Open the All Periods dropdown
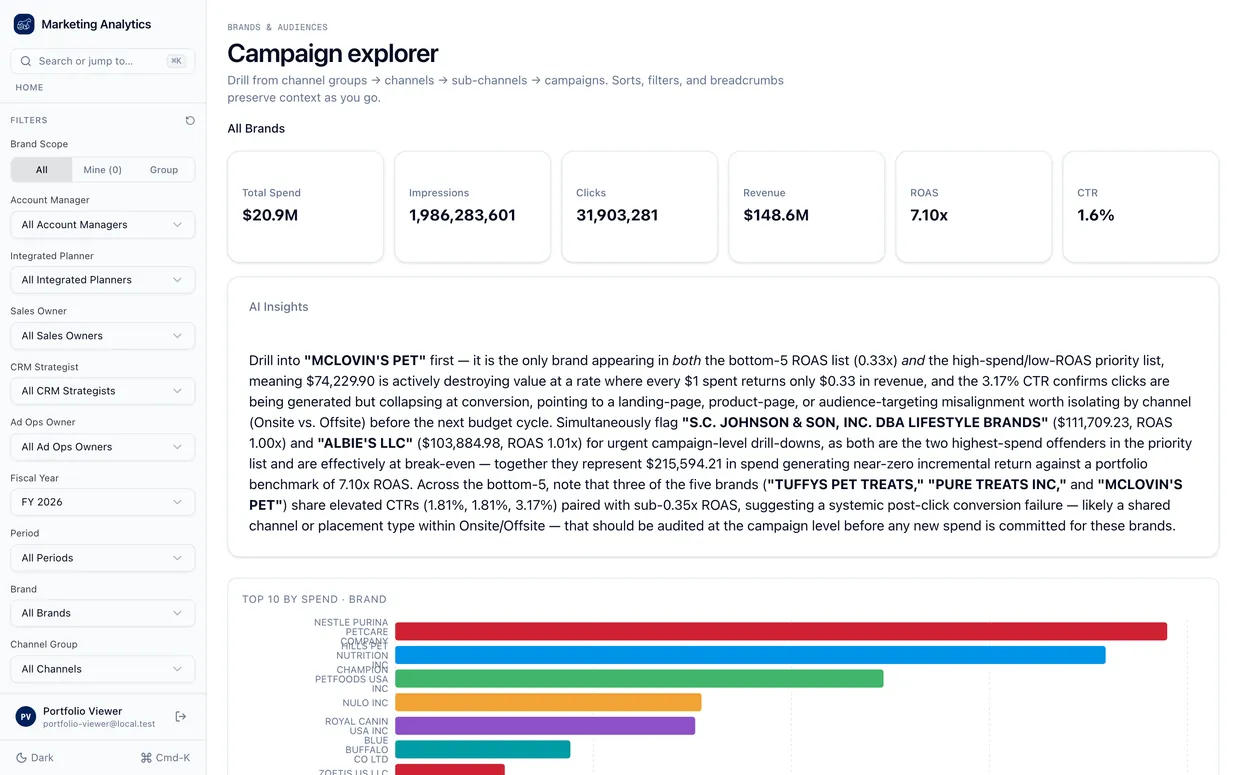Image resolution: width=1240 pixels, height=775 pixels. pyautogui.click(x=103, y=558)
